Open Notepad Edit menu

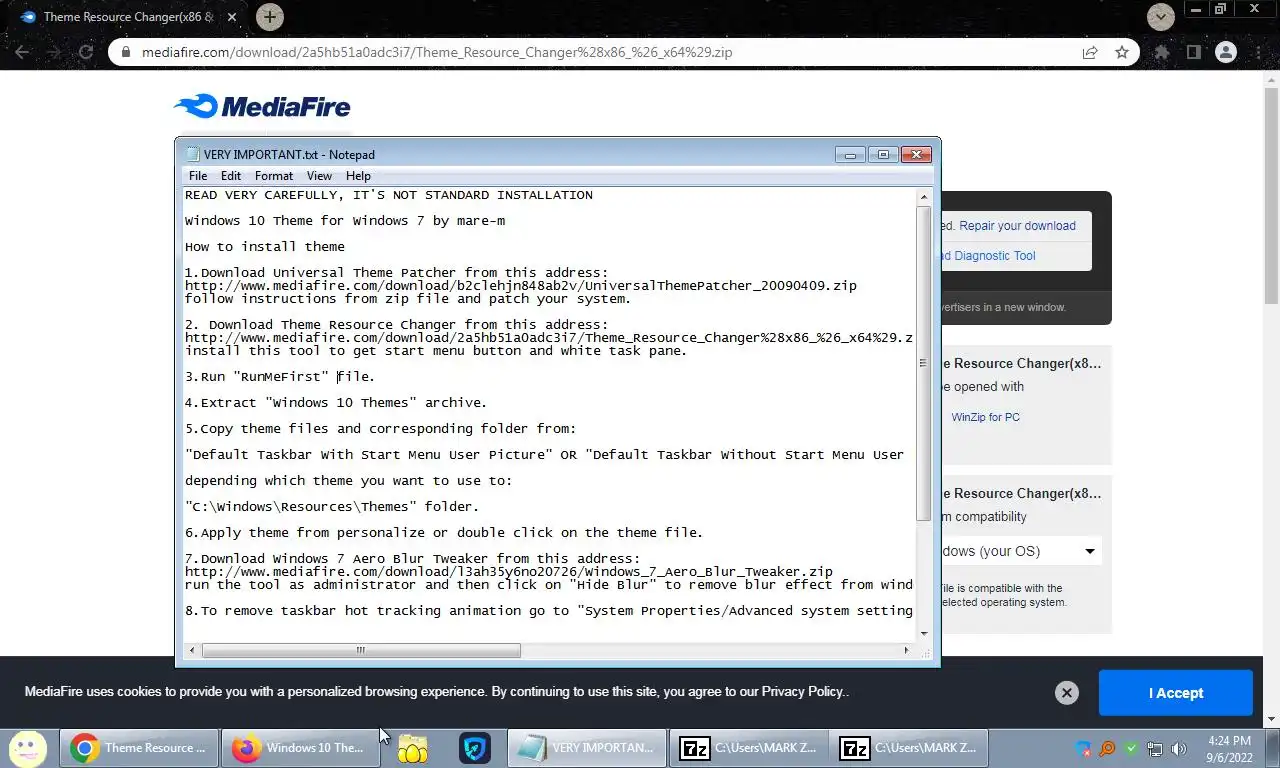231,176
